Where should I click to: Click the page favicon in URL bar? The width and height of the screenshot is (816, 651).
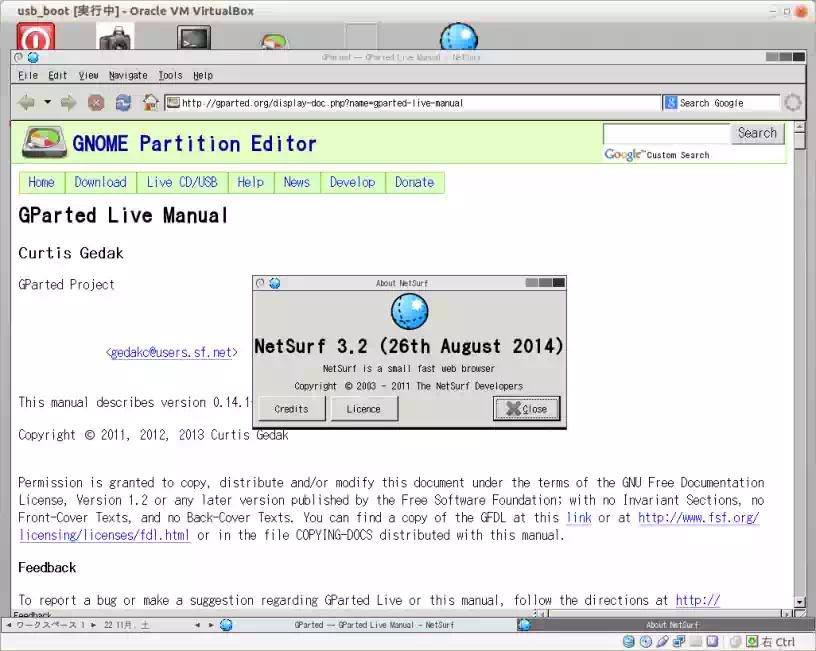tap(173, 103)
